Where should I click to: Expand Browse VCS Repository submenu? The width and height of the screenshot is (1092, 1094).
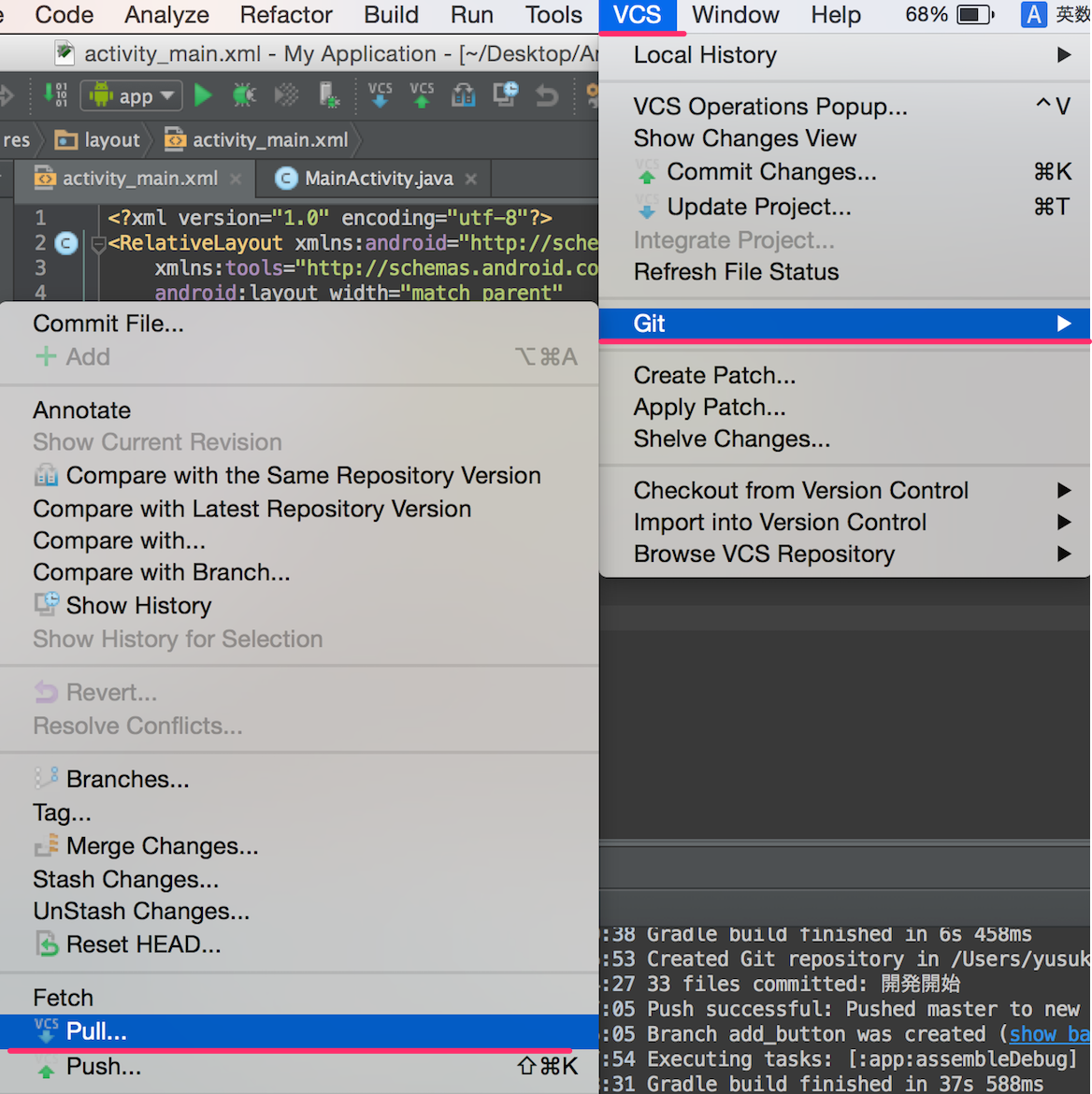(844, 554)
